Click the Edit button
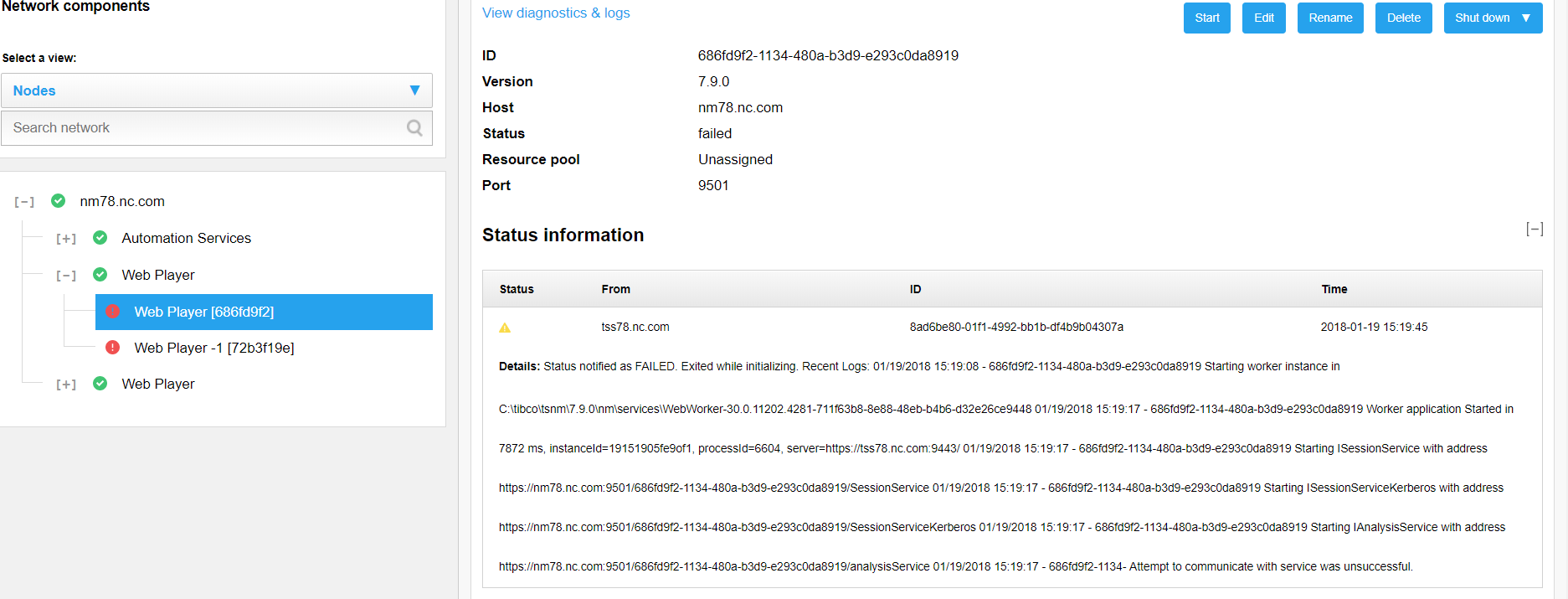Viewport: 1568px width, 599px height. tap(1264, 18)
